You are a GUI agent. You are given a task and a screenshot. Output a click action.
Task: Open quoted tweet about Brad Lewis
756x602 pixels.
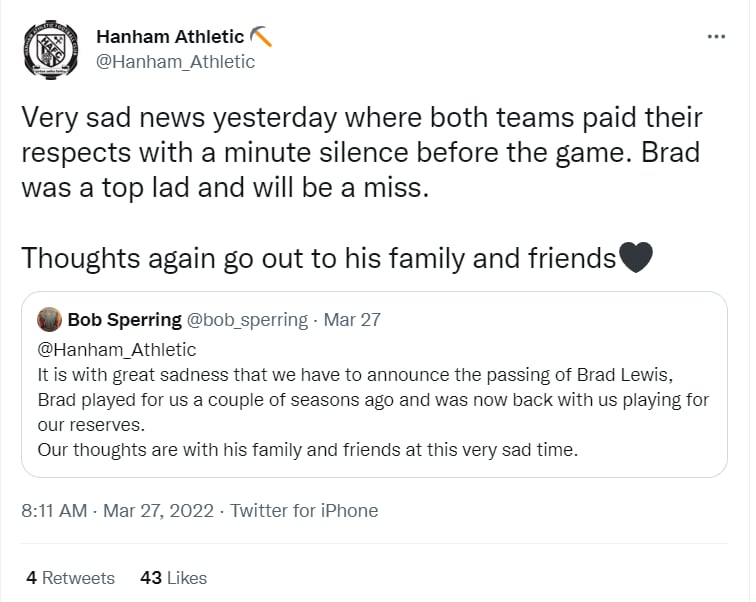374,384
